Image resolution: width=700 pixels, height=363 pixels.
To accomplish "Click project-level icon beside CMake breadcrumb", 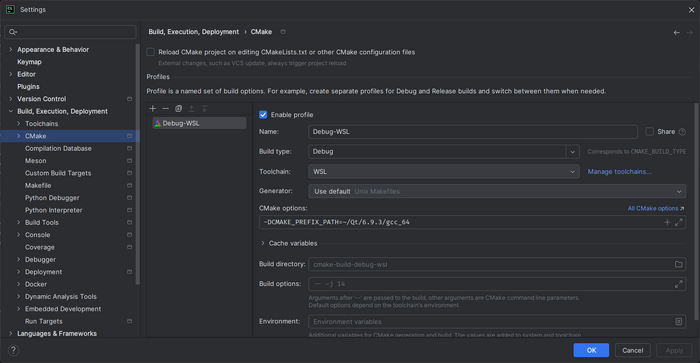I will [x=283, y=32].
